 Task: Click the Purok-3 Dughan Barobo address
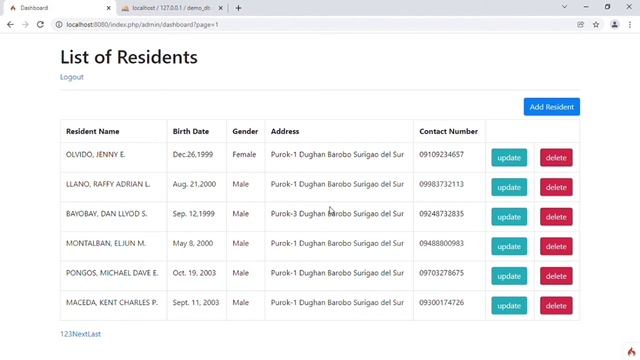[x=337, y=213]
